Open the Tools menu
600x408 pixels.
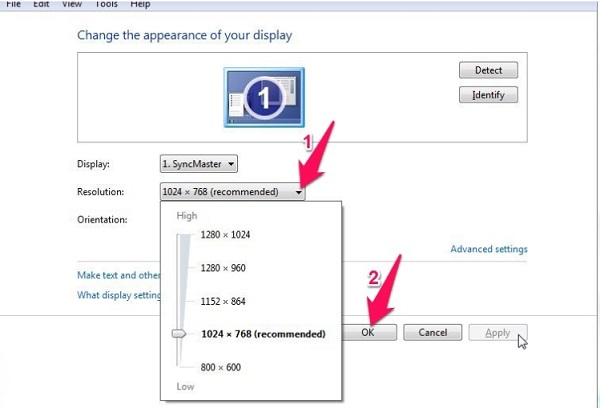(106, 5)
